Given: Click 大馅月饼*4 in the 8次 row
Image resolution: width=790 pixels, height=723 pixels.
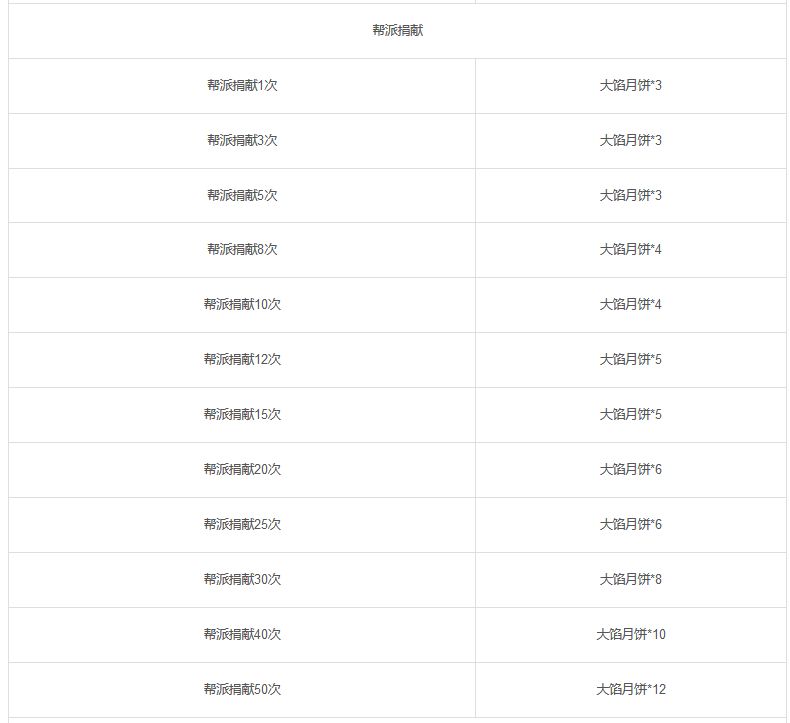Looking at the screenshot, I should coord(631,249).
